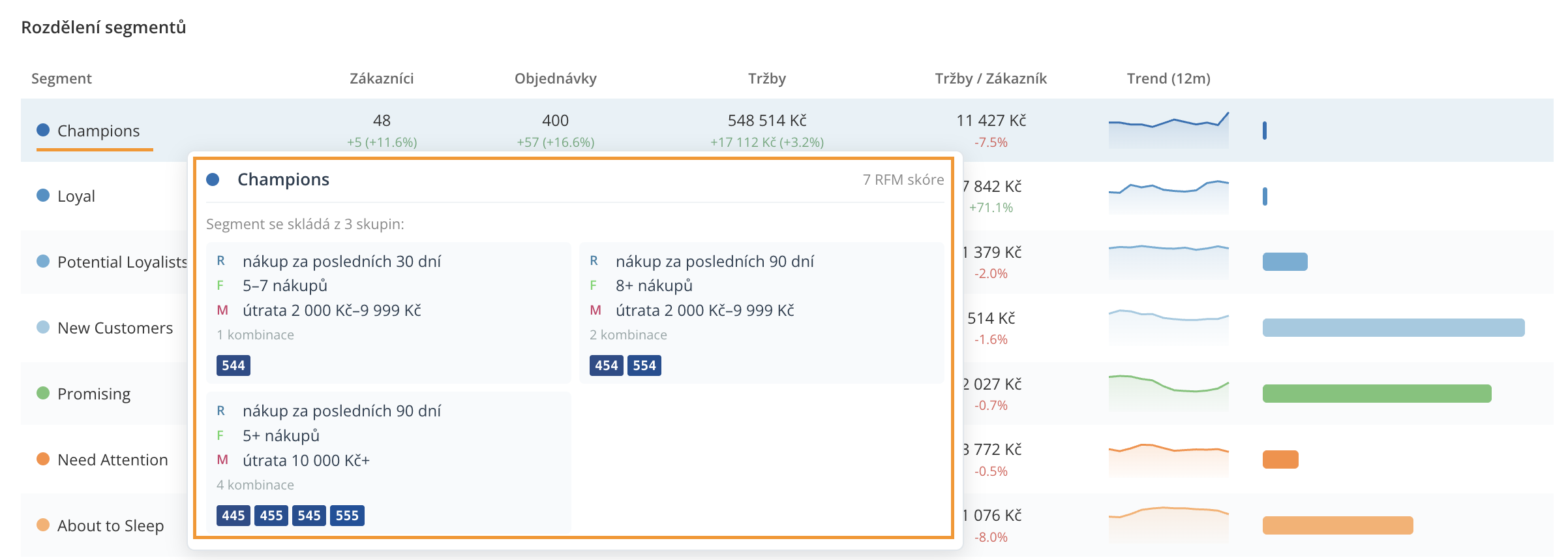Click the revenue value 548 514 Kč
Image resolution: width=1568 pixels, height=560 pixels.
pyautogui.click(x=767, y=121)
